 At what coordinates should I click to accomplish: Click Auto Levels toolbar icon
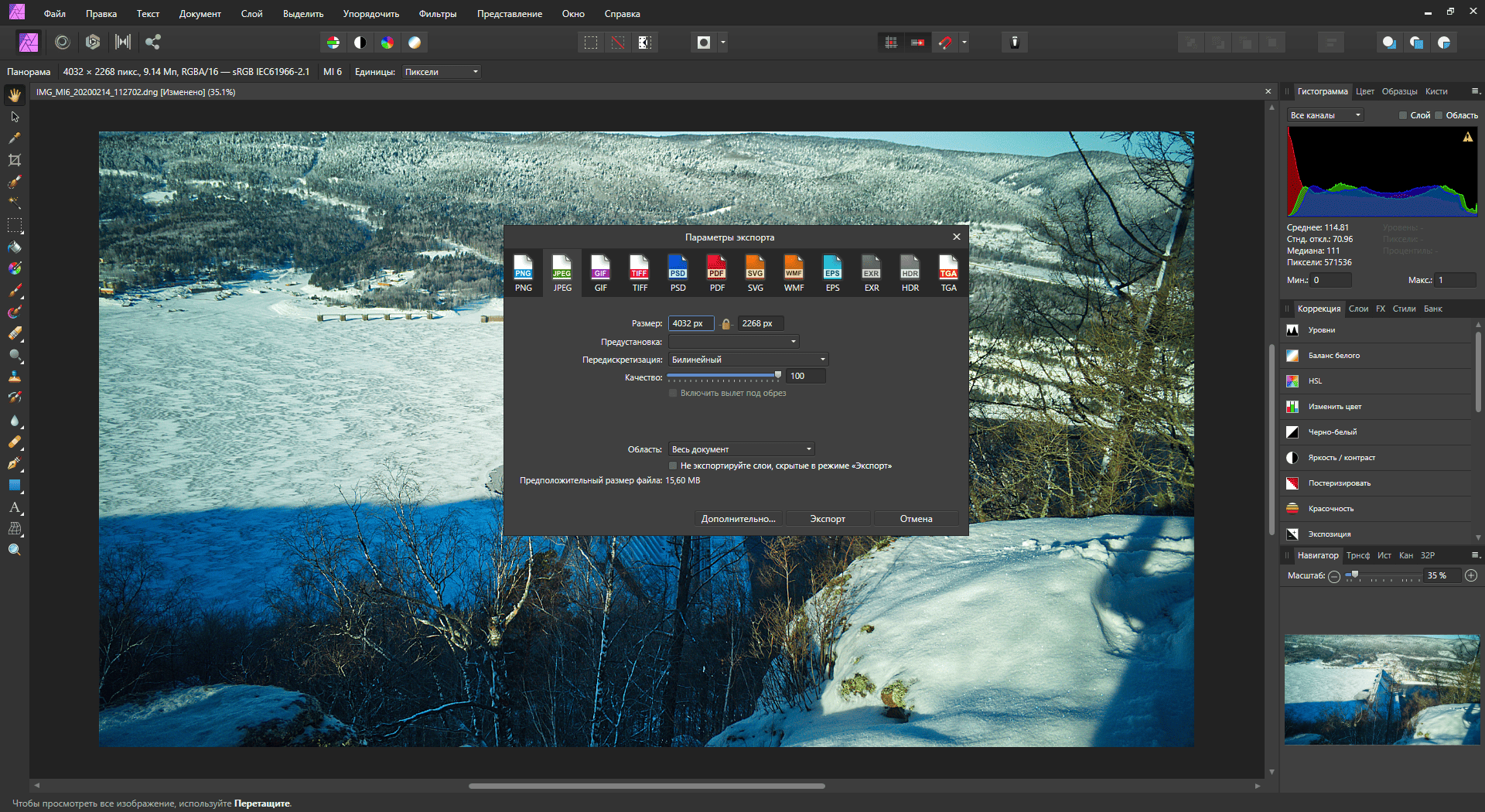333,43
